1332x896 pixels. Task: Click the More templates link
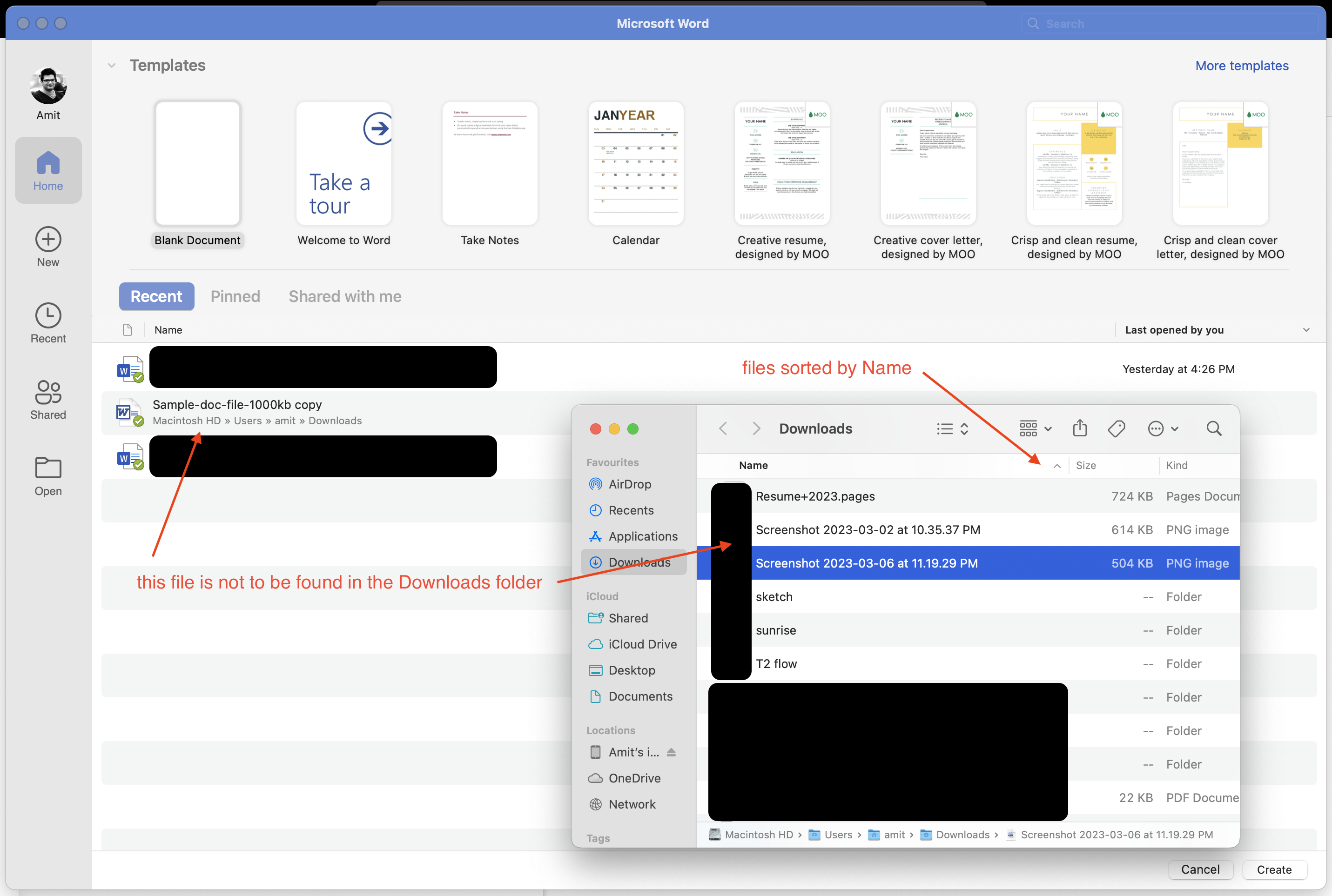[1242, 66]
